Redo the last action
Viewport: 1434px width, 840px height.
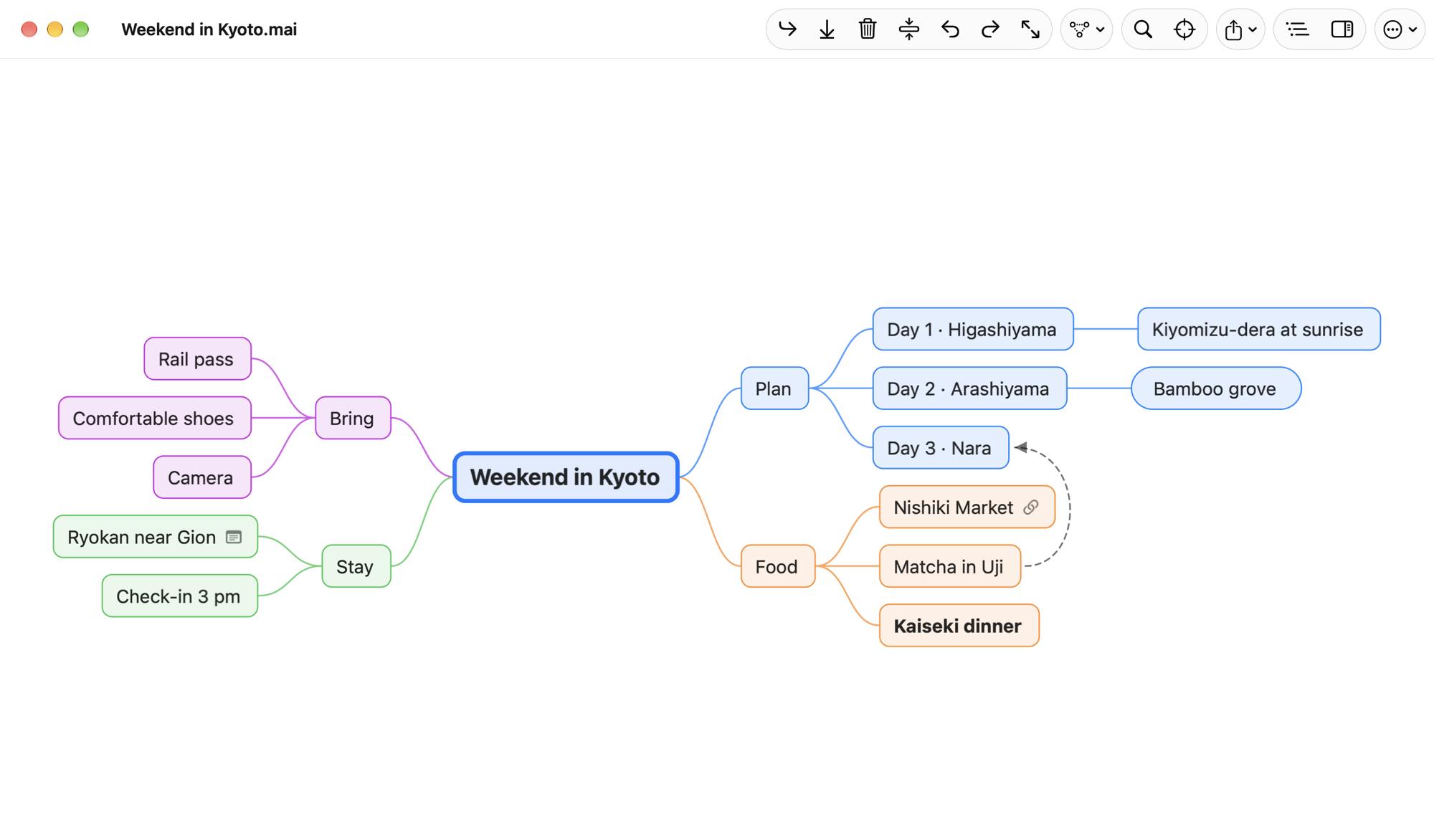point(990,29)
